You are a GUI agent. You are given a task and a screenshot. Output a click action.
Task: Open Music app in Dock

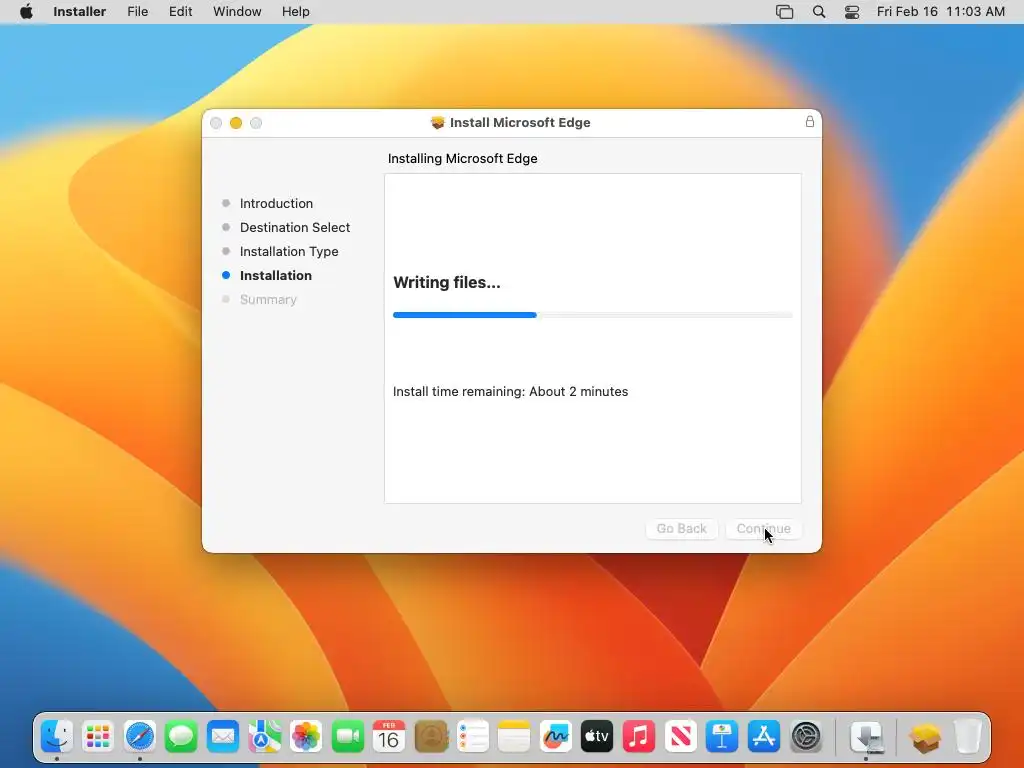(x=639, y=737)
